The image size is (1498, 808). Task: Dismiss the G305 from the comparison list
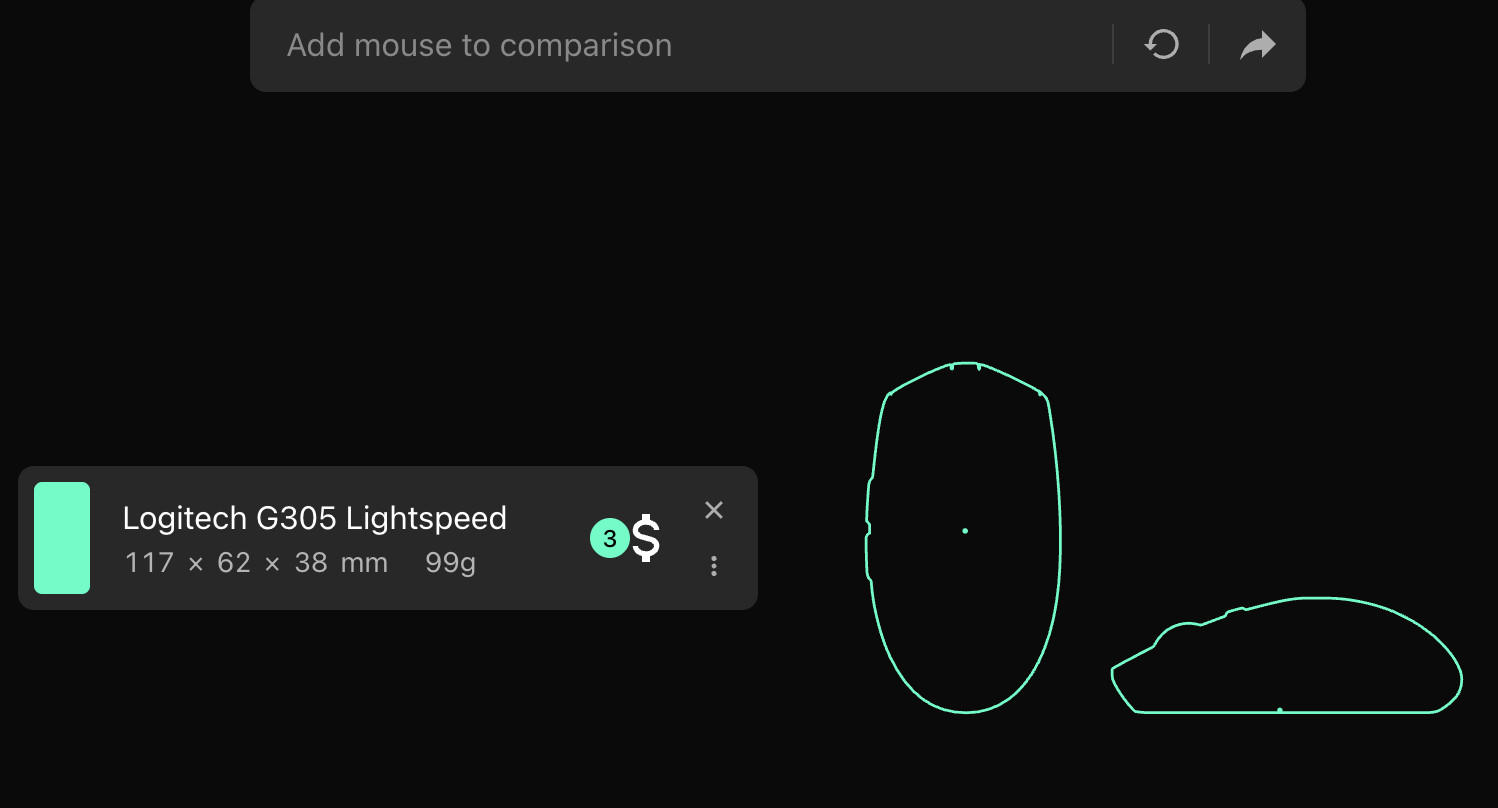[x=714, y=510]
